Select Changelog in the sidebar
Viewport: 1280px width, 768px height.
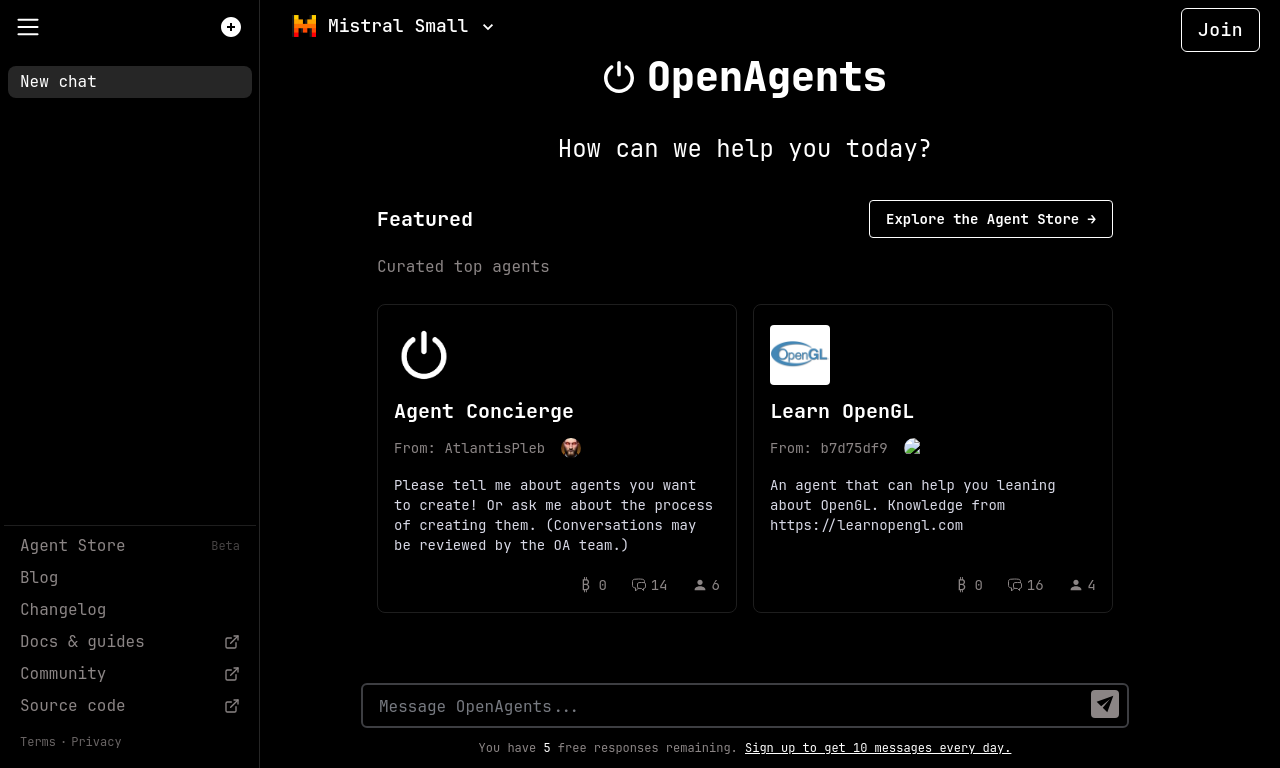click(62, 609)
